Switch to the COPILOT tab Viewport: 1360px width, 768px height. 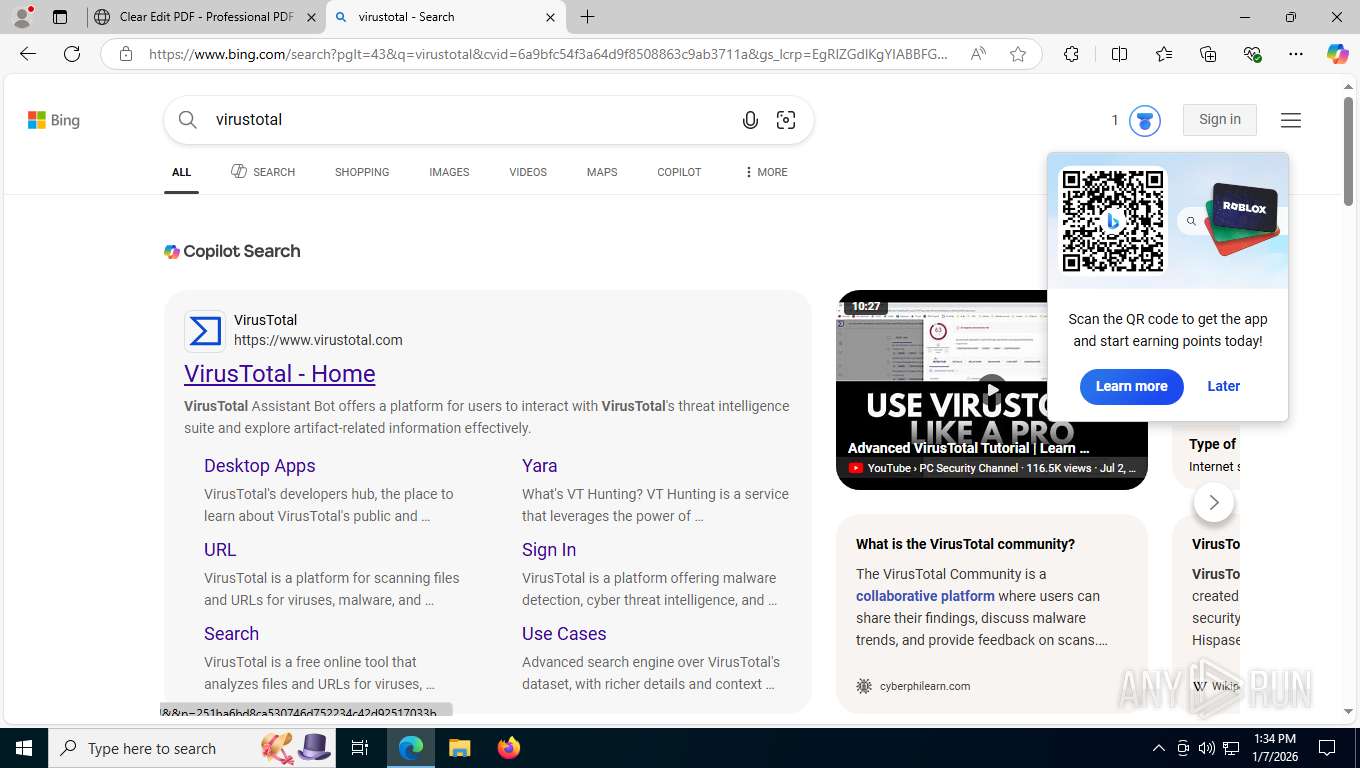679,172
